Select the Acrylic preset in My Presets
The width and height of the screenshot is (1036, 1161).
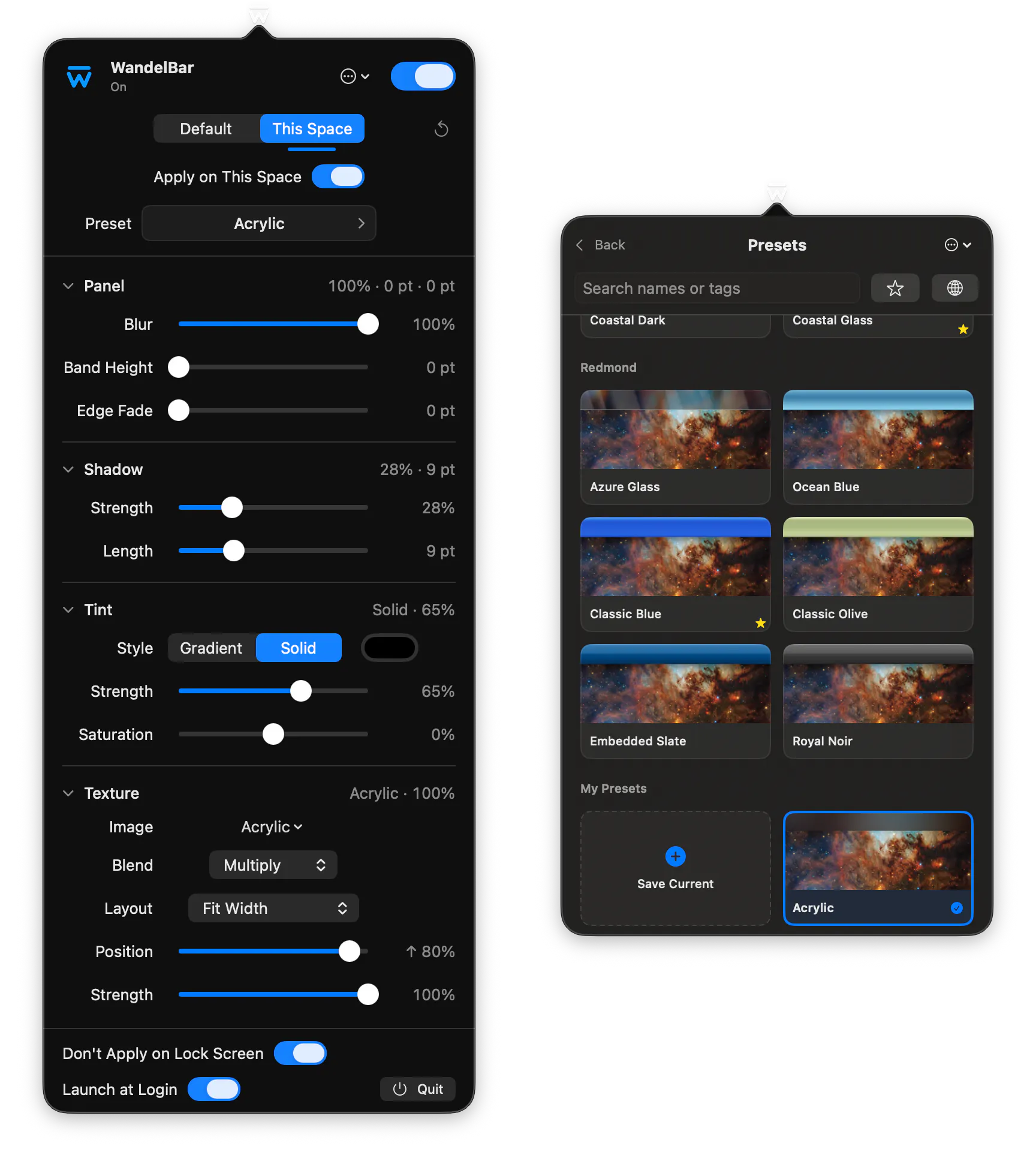(878, 868)
